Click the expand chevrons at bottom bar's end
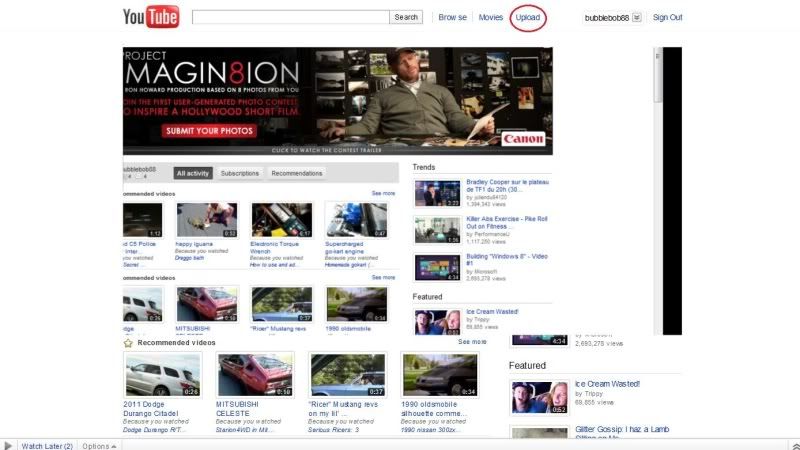Viewport: 800px width, 450px height. pyautogui.click(x=795, y=446)
